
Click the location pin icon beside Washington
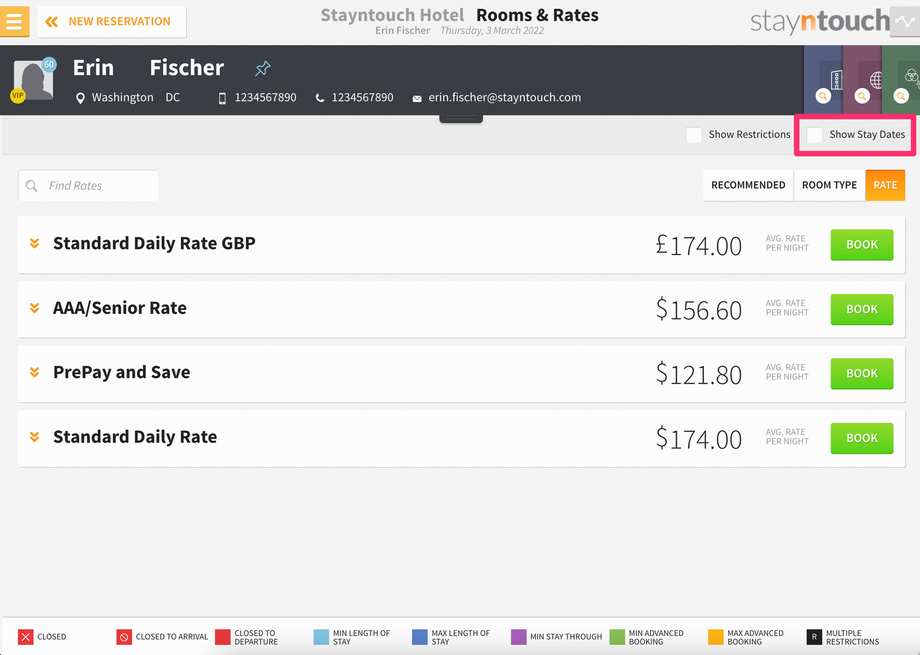tap(80, 98)
